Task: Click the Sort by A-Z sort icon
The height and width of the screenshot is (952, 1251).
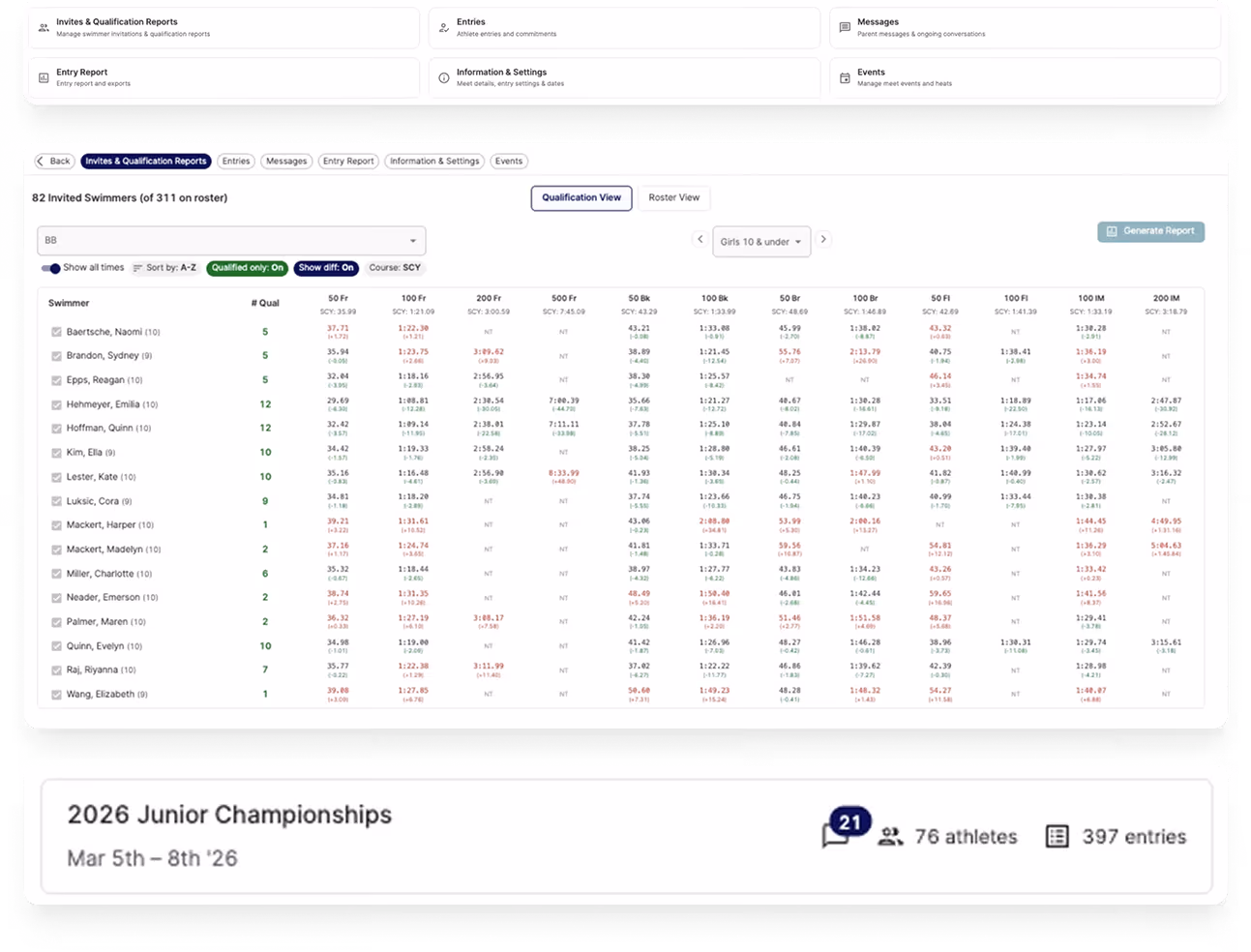Action: [x=137, y=268]
